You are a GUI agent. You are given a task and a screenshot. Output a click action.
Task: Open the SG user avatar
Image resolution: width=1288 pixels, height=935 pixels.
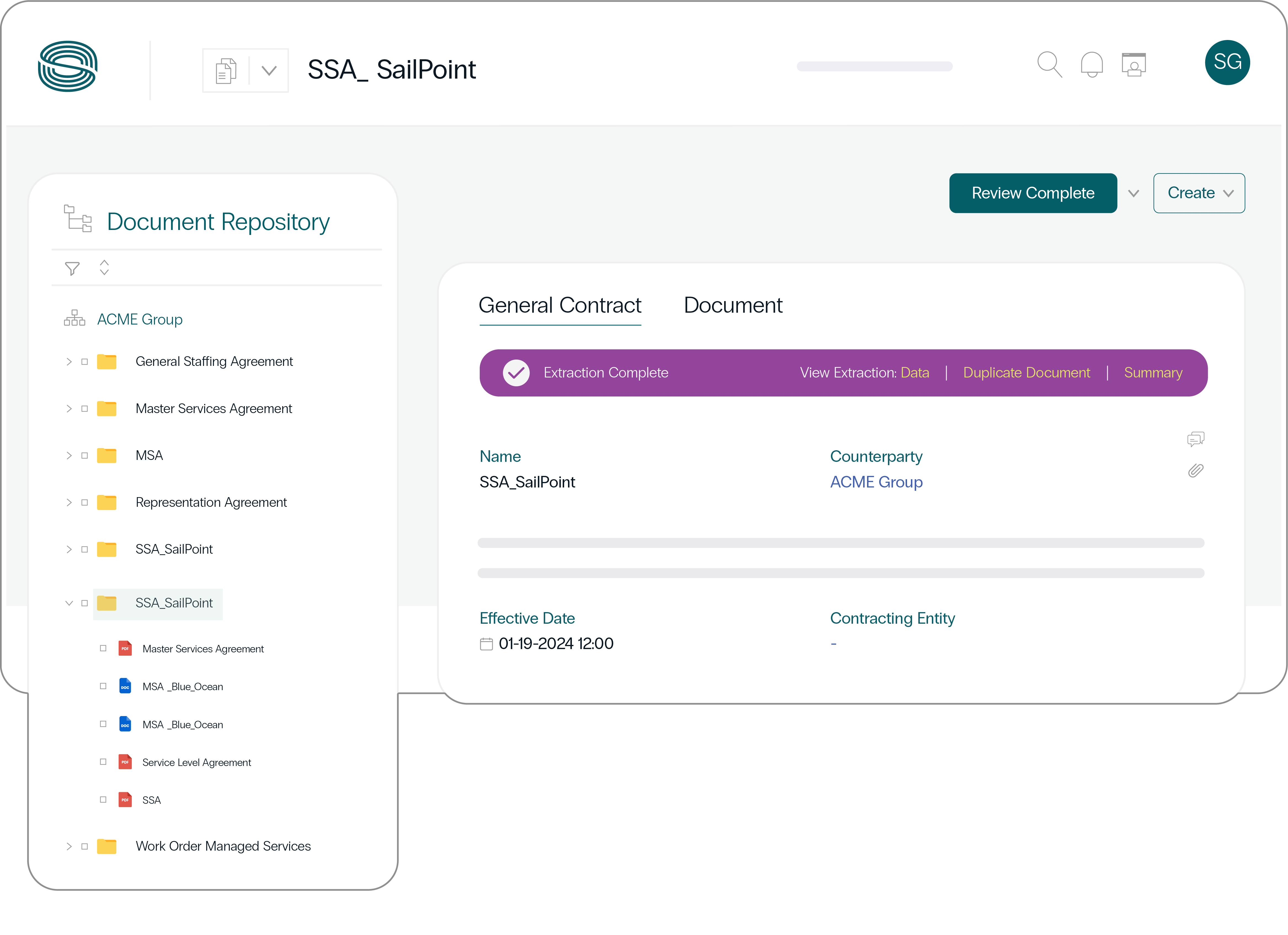point(1227,62)
